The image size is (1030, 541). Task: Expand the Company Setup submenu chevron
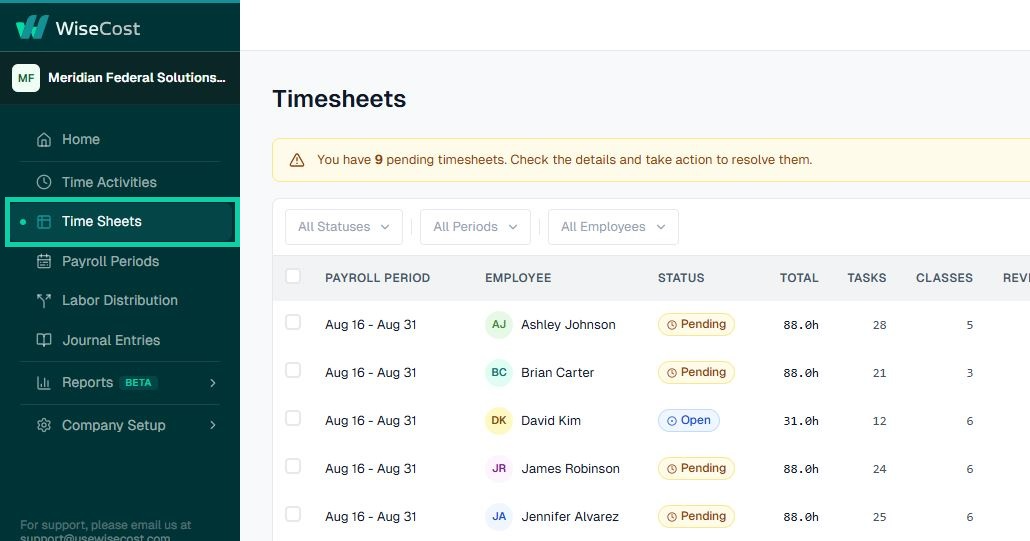click(x=213, y=425)
